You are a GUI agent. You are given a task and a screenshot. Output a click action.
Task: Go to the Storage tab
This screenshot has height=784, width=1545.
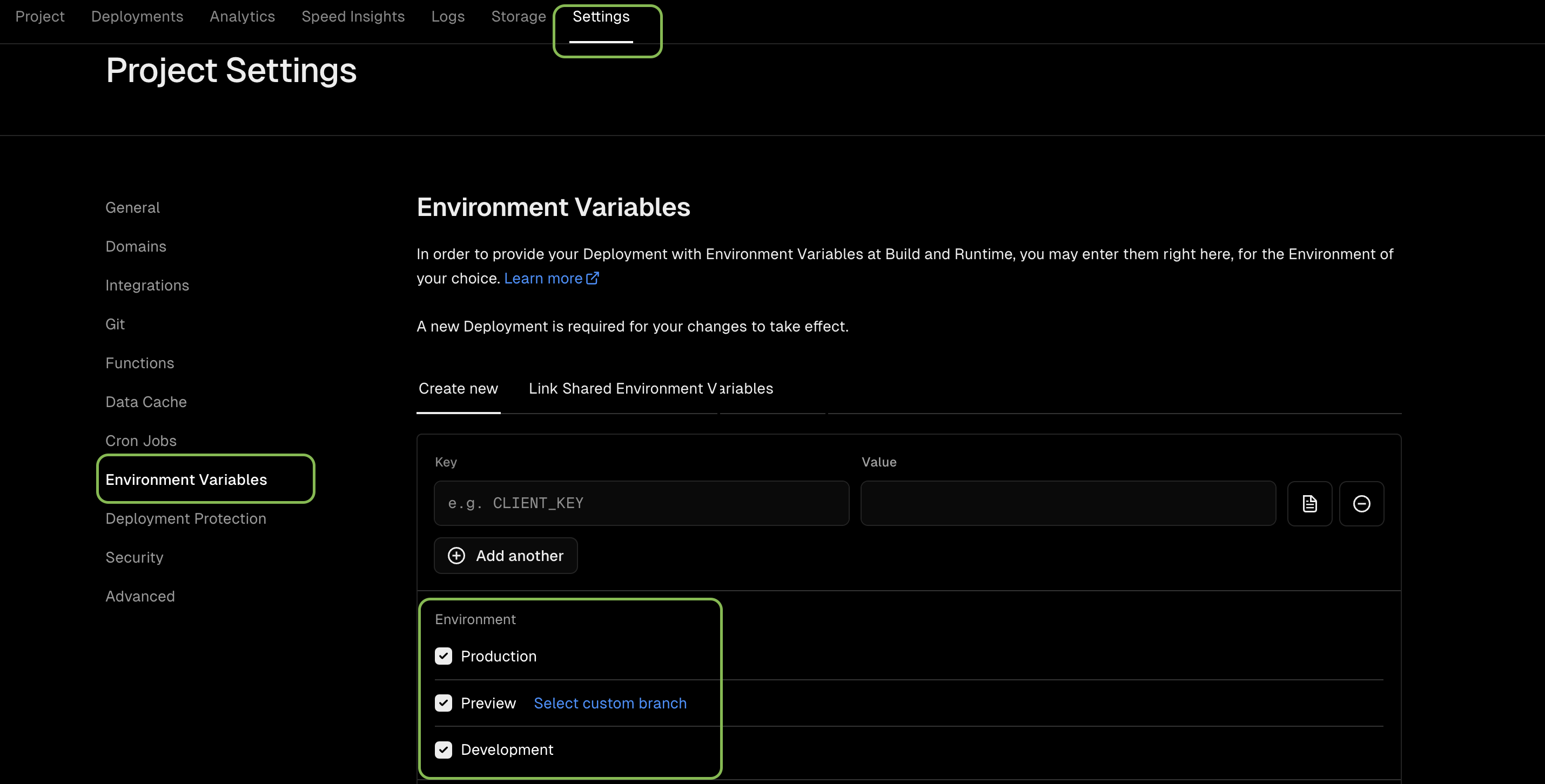[x=518, y=17]
